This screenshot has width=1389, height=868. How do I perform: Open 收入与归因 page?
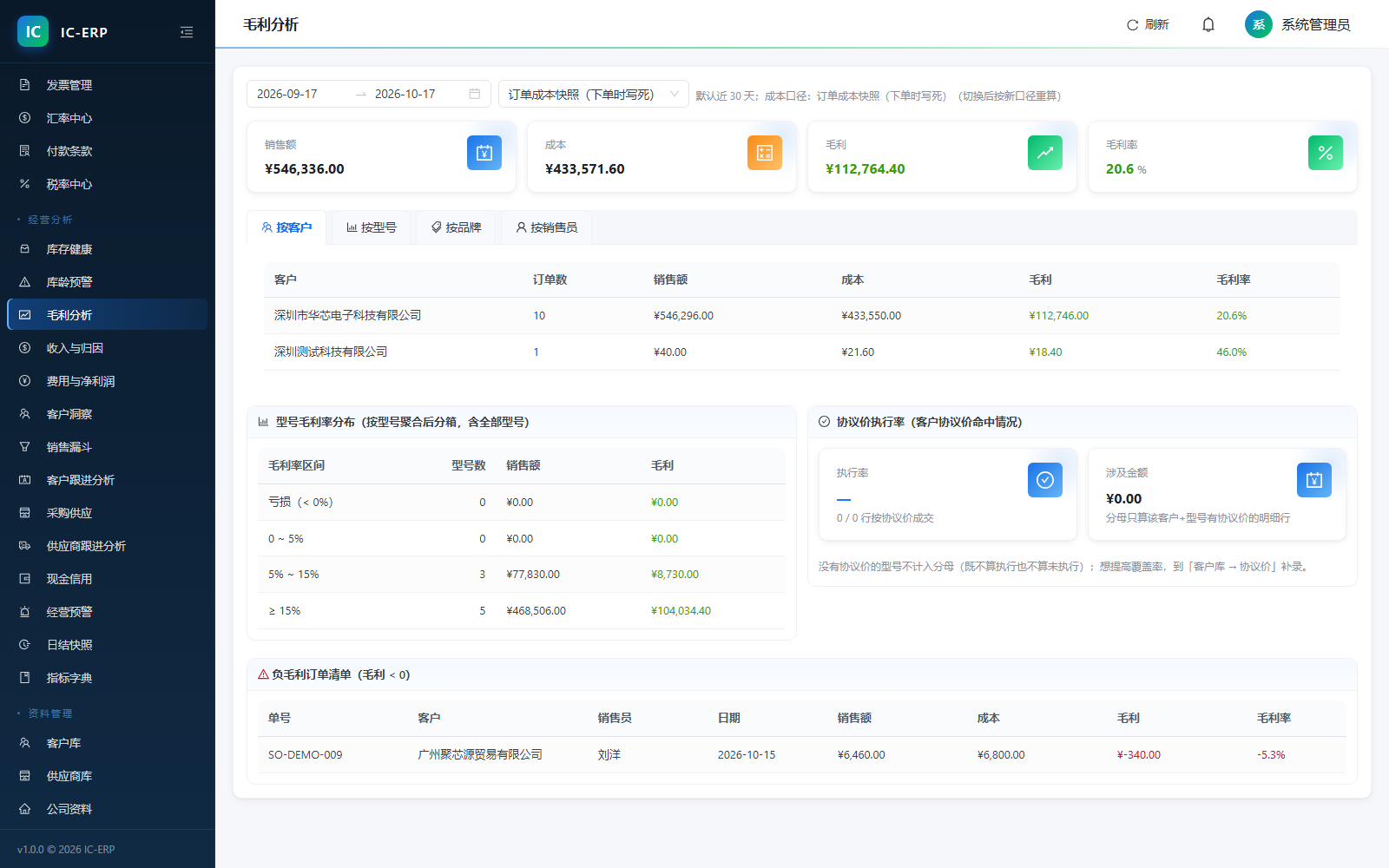[107, 348]
